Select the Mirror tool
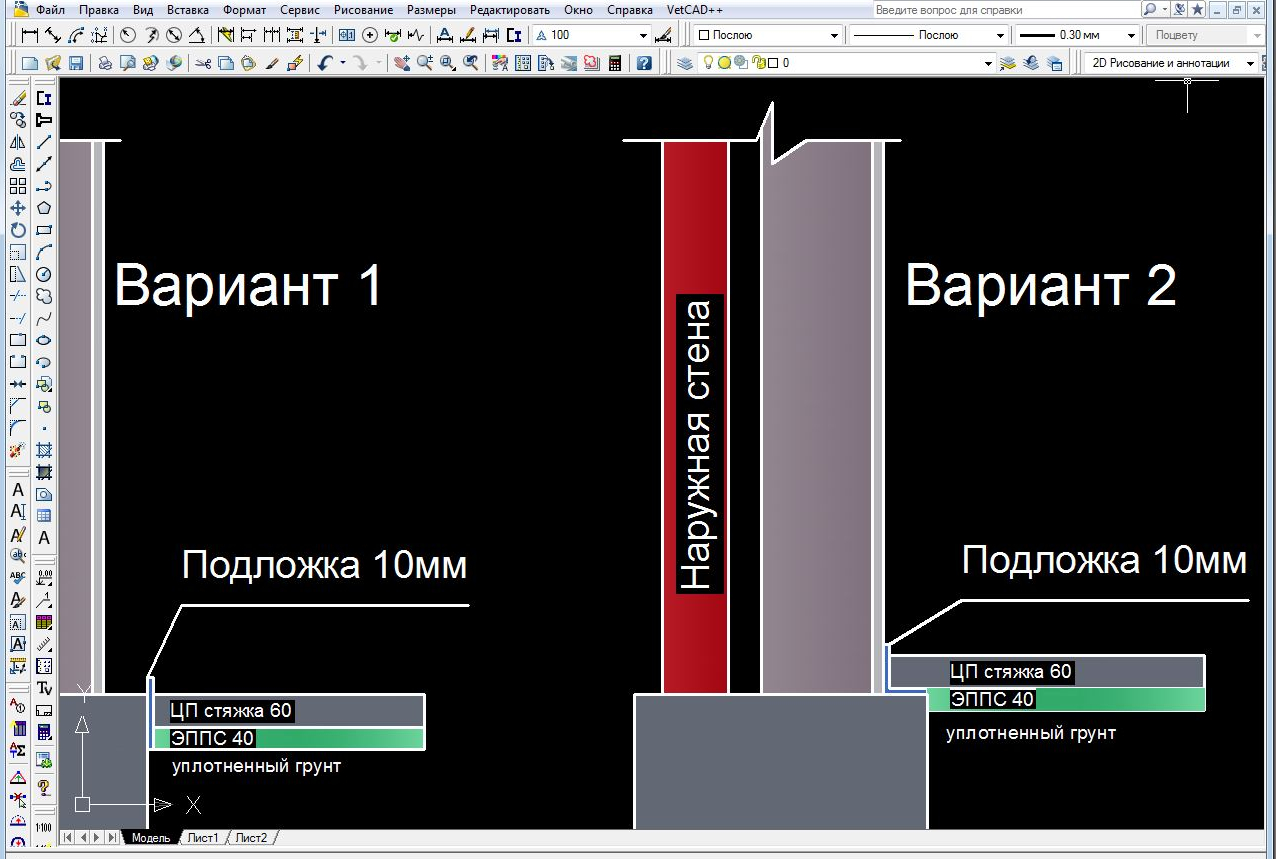This screenshot has height=859, width=1276. 17,143
